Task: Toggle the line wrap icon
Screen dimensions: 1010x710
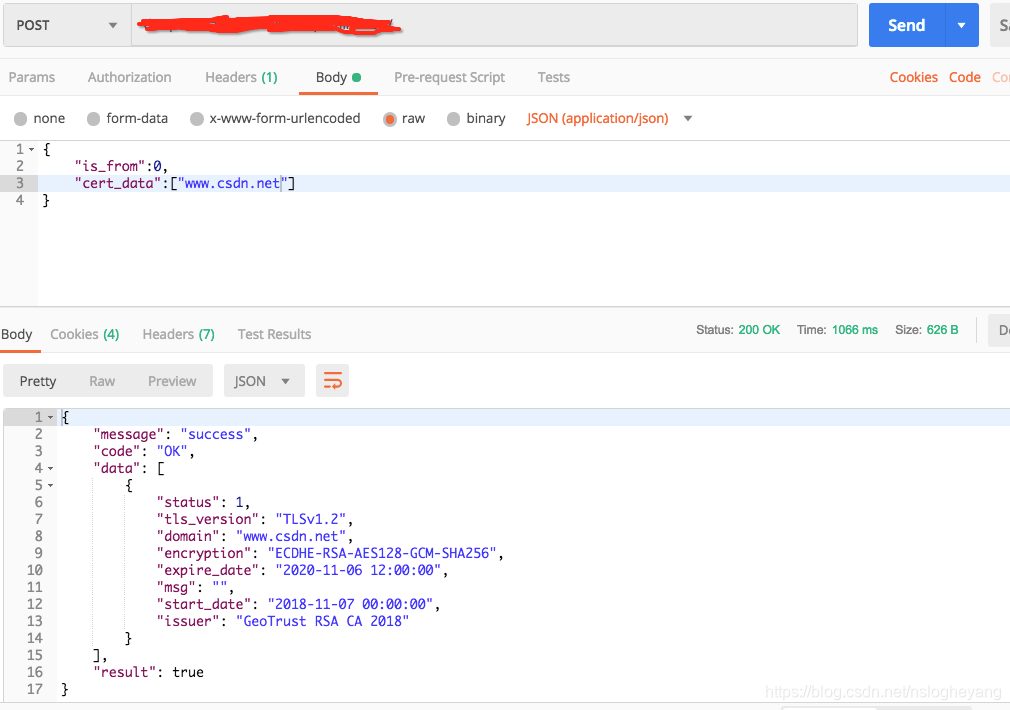Action: pos(332,381)
